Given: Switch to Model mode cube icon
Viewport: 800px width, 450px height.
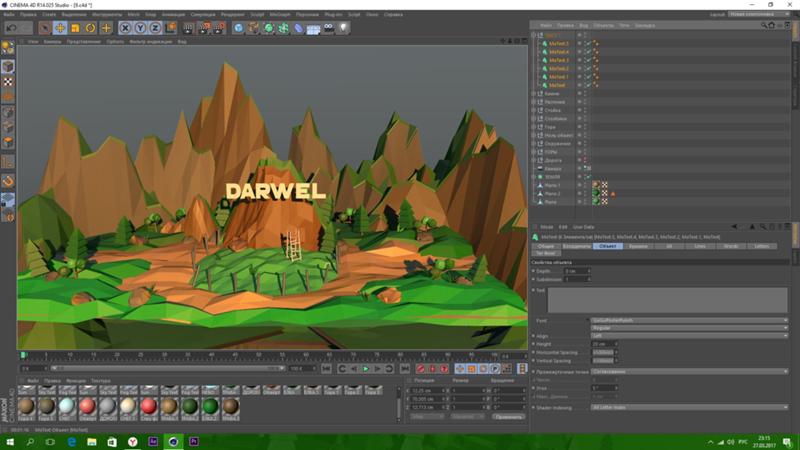Looking at the screenshot, I should (x=8, y=66).
